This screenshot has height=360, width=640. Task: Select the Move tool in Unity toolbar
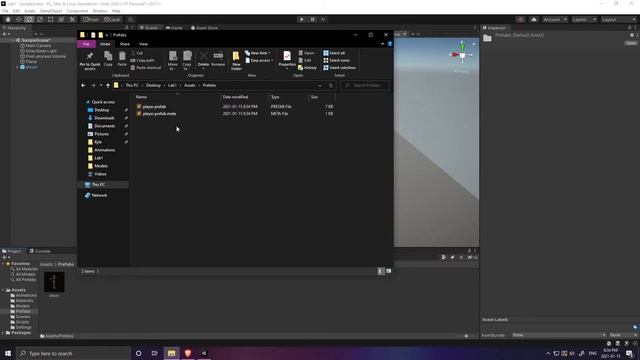[x=18, y=20]
